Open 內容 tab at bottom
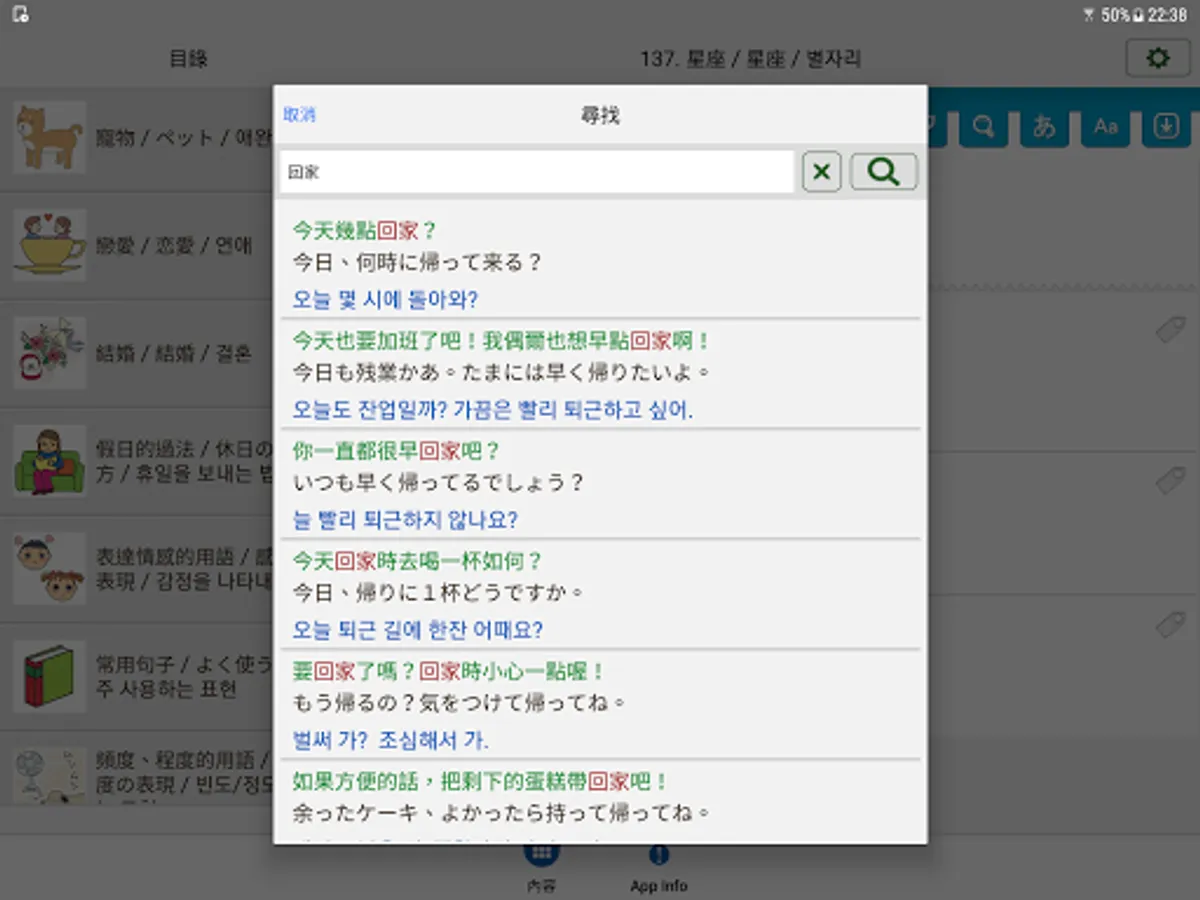Image resolution: width=1200 pixels, height=900 pixels. [x=541, y=870]
